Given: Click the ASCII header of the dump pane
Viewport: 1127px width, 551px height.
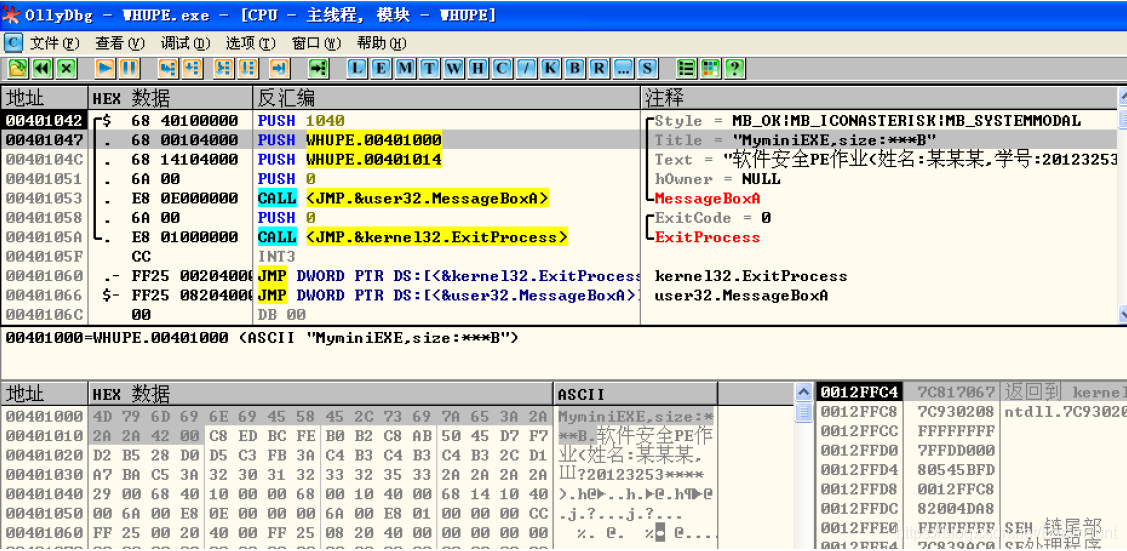Looking at the screenshot, I should (x=636, y=394).
